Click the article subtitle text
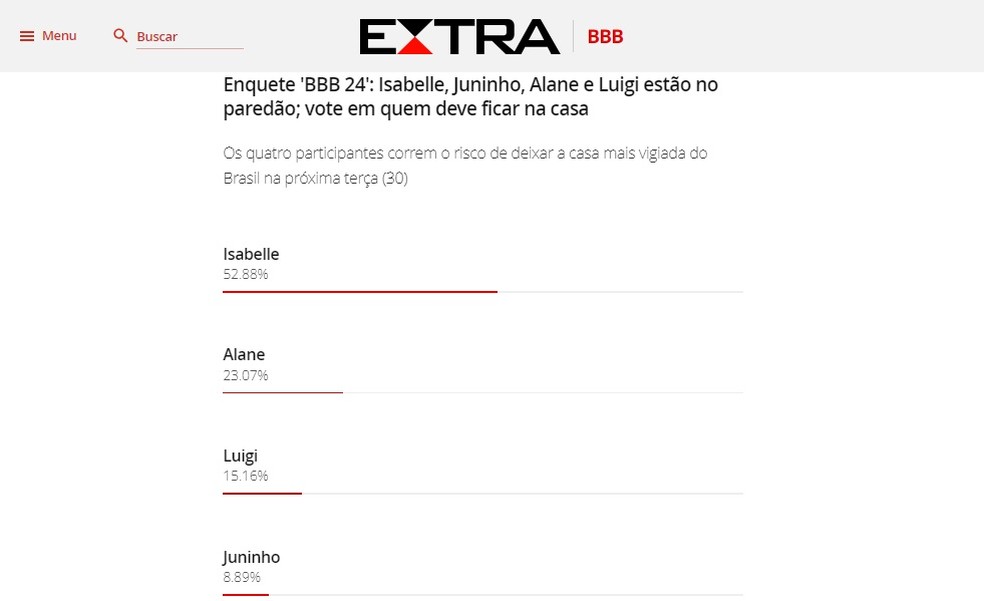984x601 pixels. point(465,164)
